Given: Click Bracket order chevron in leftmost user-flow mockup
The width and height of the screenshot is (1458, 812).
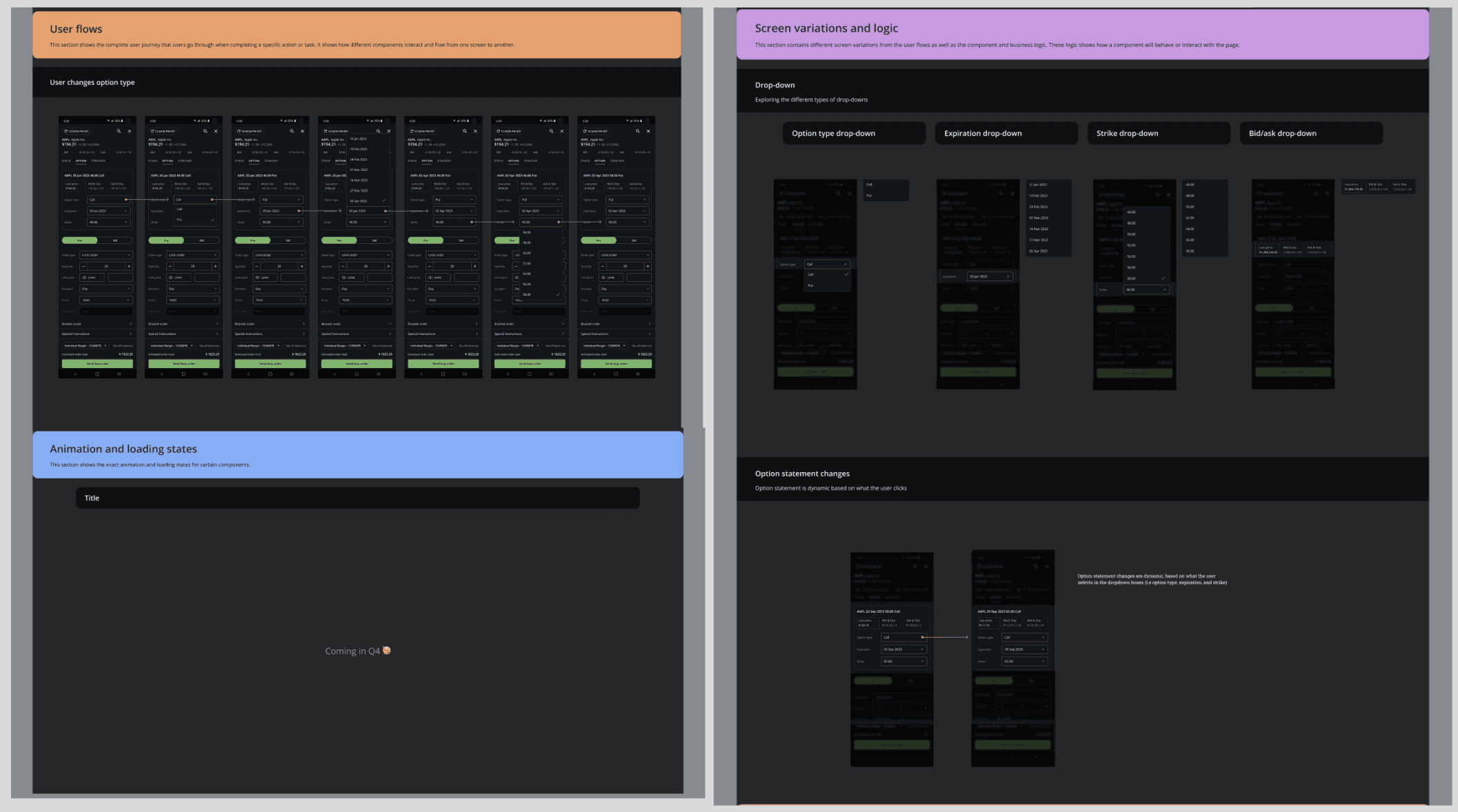Looking at the screenshot, I should pos(130,324).
